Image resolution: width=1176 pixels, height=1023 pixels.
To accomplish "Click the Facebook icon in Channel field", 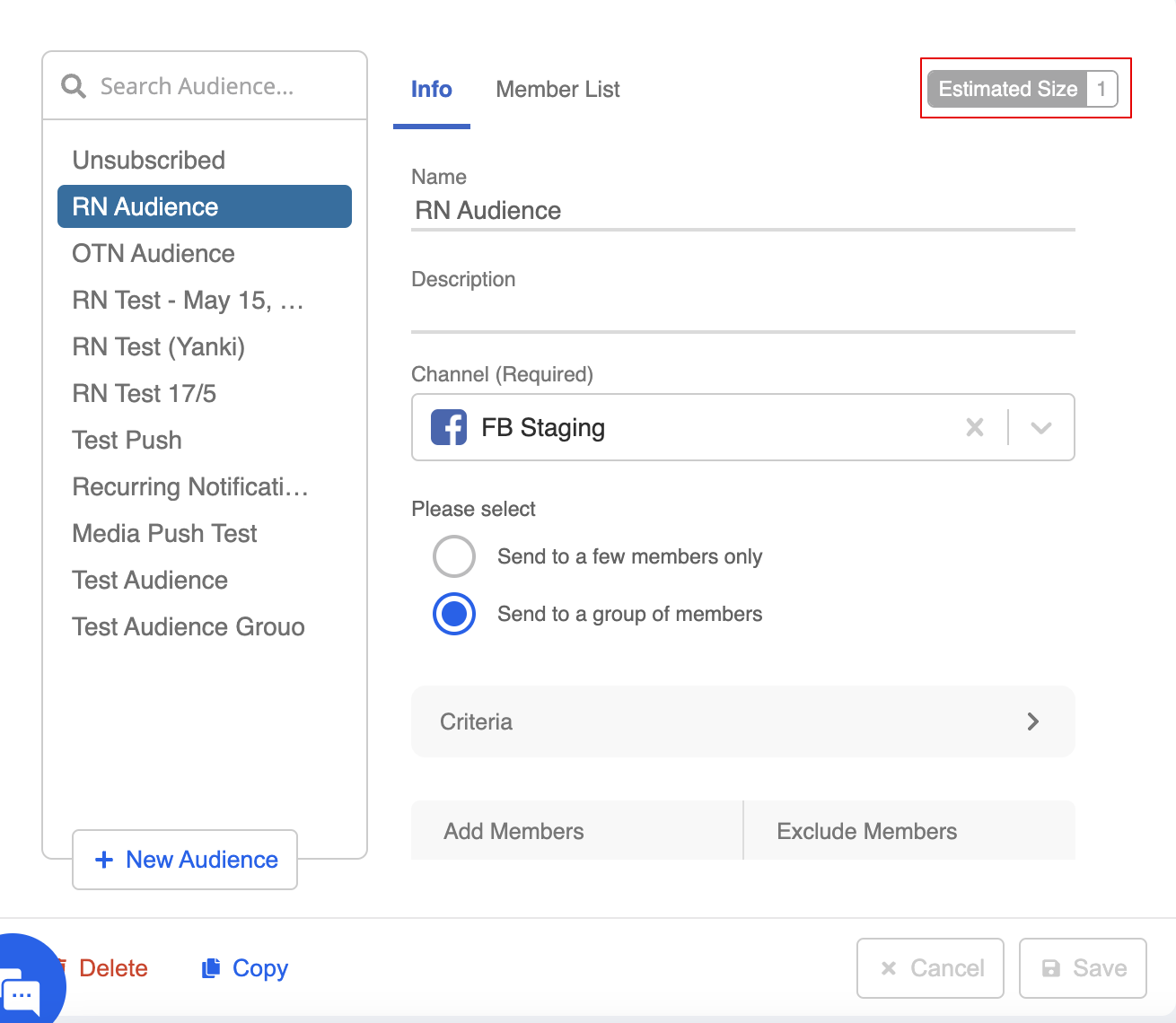I will pyautogui.click(x=449, y=427).
